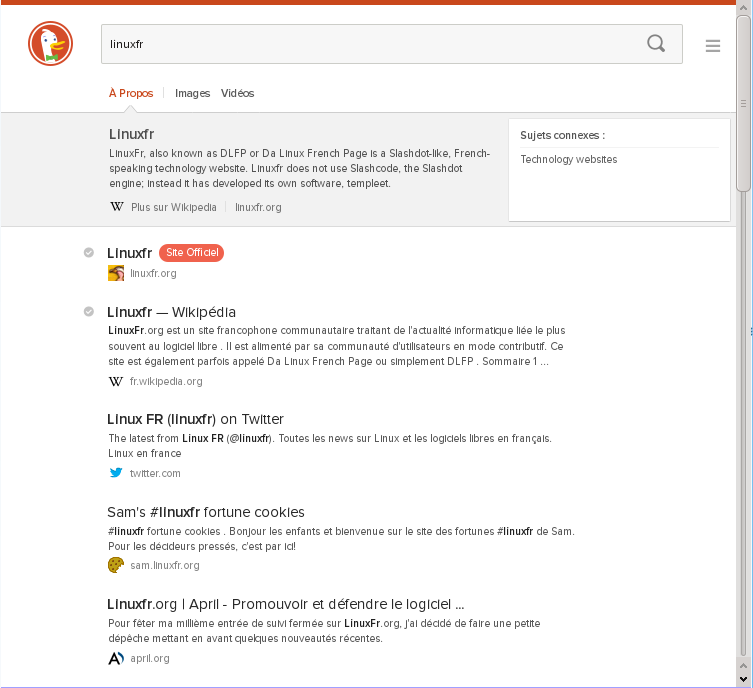Viewport: 753px width, 688px height.
Task: Click the cookie favicon for sam.linuxfr.org
Action: [116, 565]
